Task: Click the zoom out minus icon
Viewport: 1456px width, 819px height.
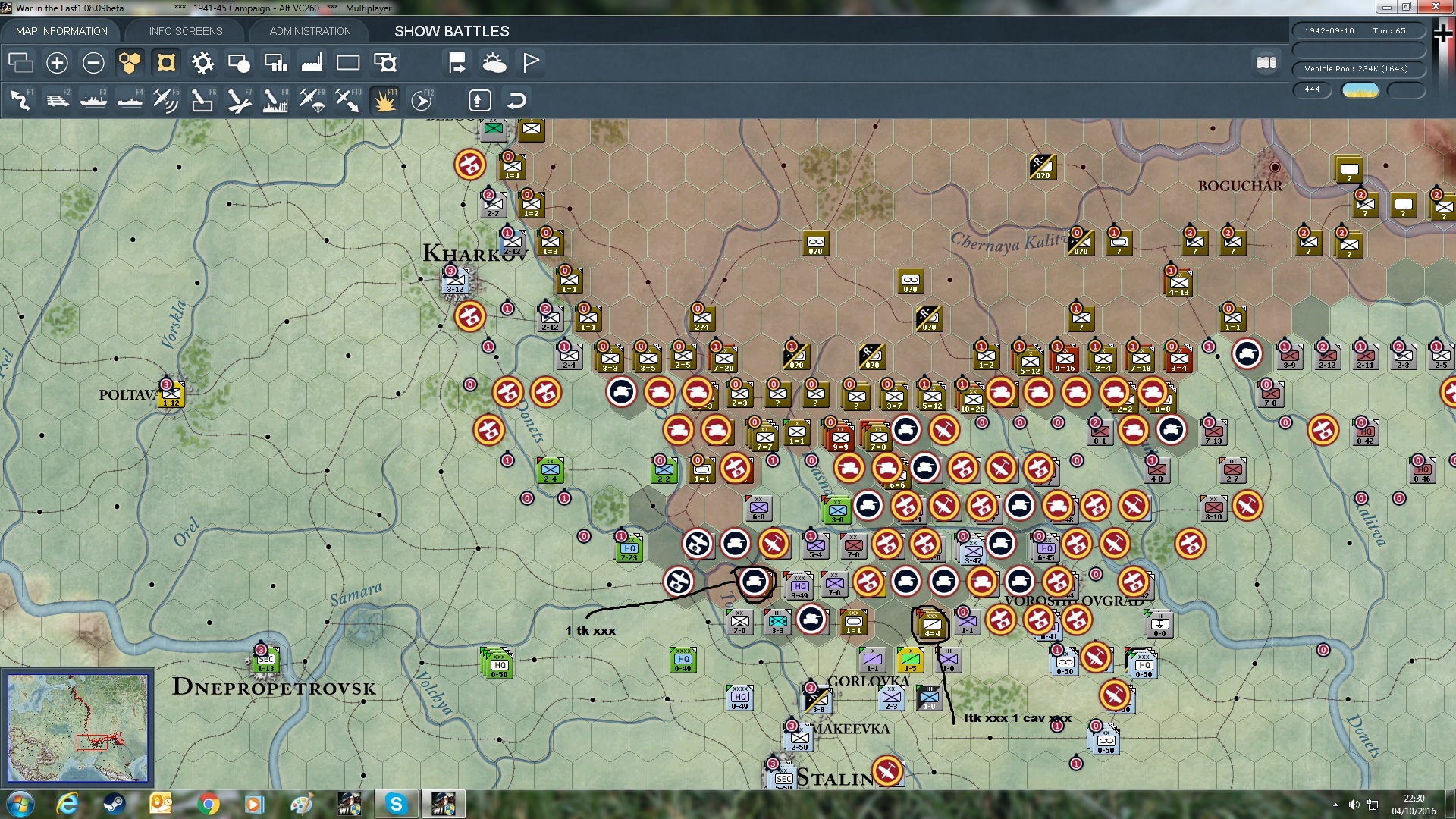Action: pyautogui.click(x=93, y=63)
